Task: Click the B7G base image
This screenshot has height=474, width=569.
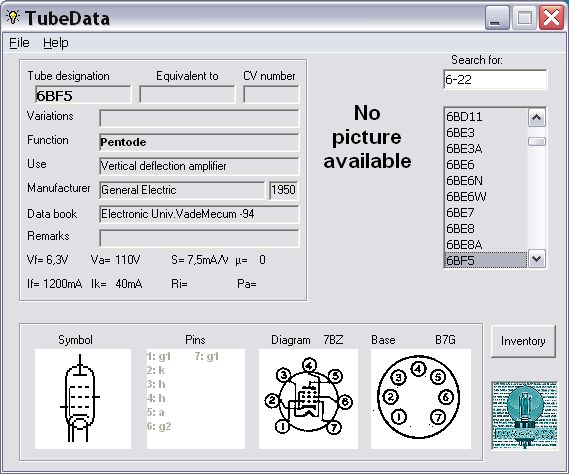Action: coord(421,399)
